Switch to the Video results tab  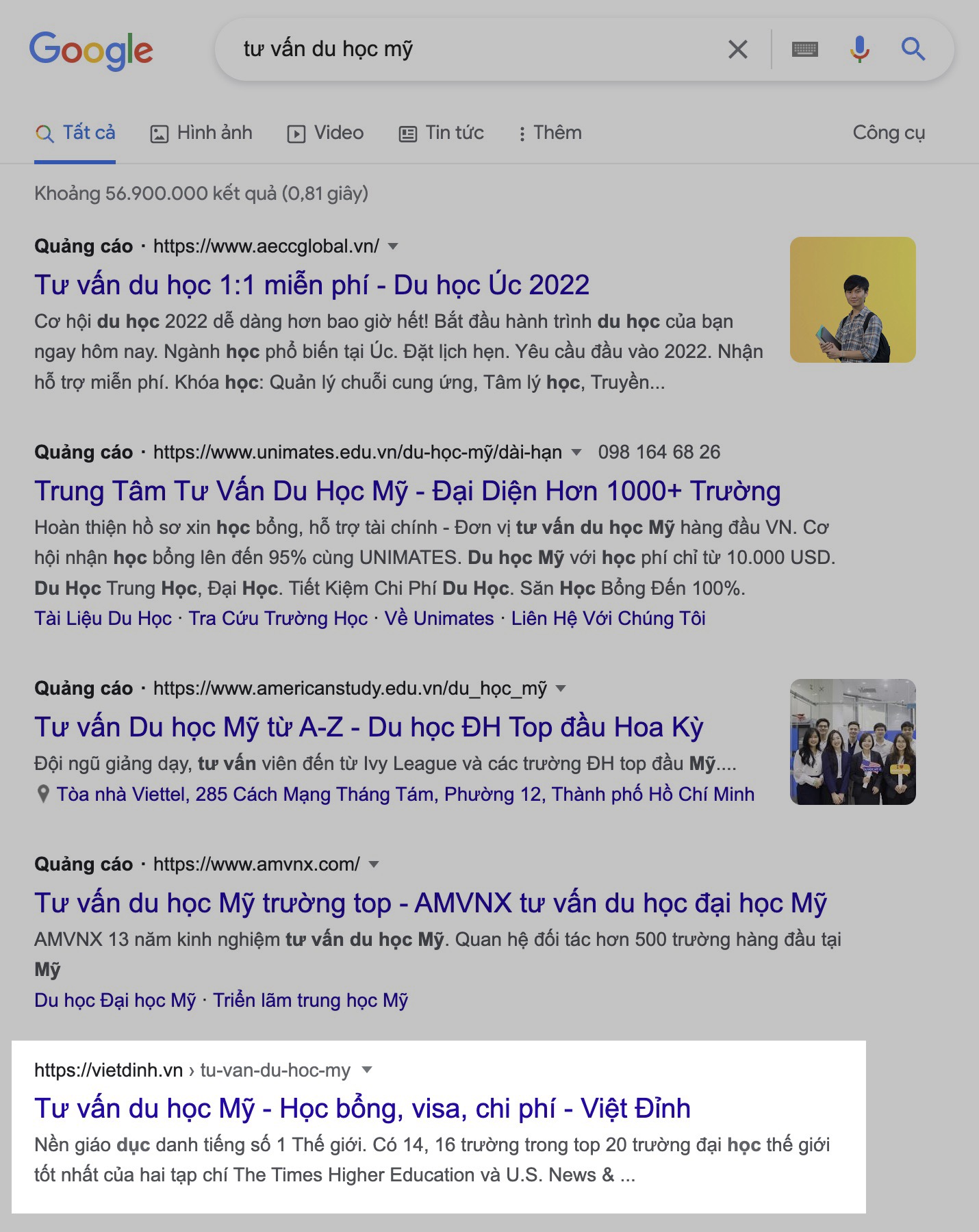coord(325,133)
